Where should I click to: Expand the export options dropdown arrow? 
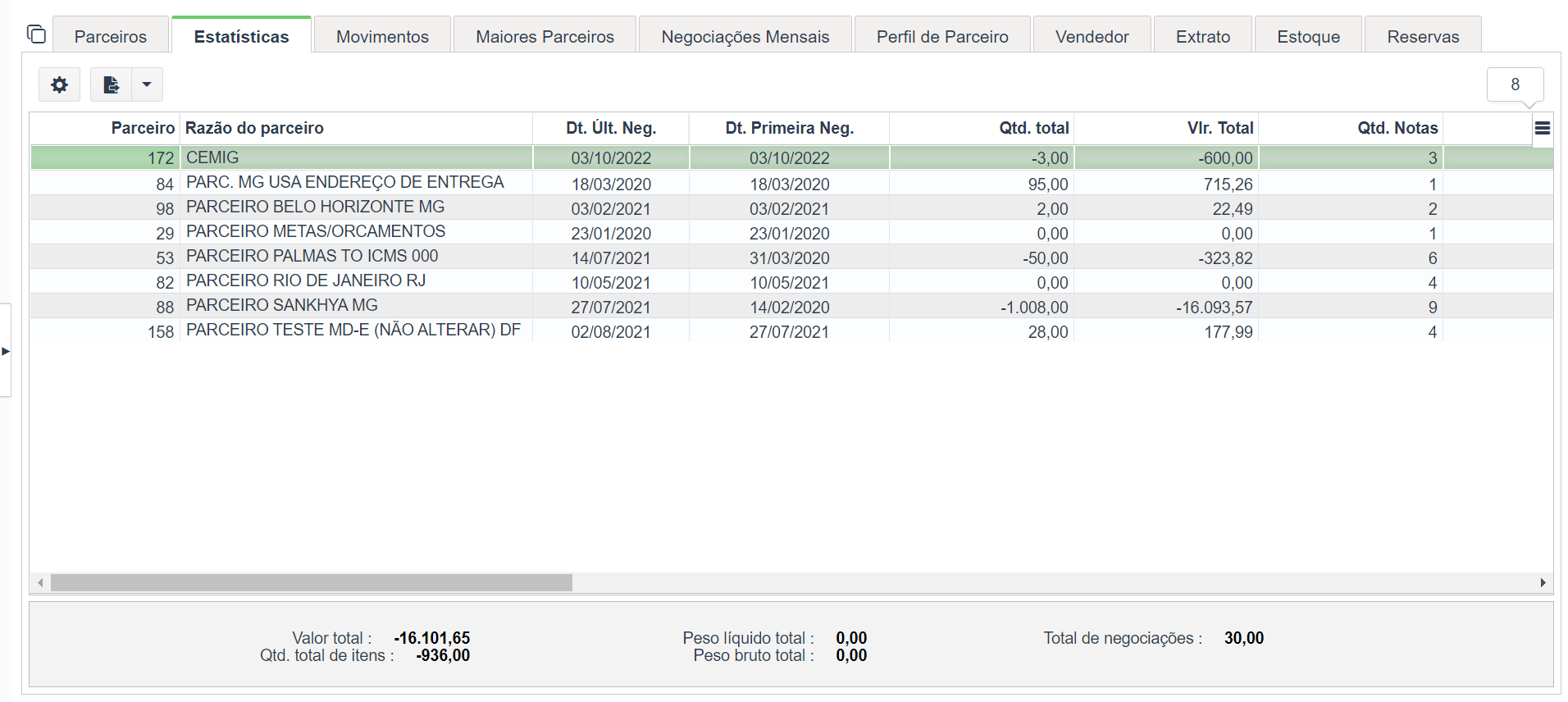(147, 84)
